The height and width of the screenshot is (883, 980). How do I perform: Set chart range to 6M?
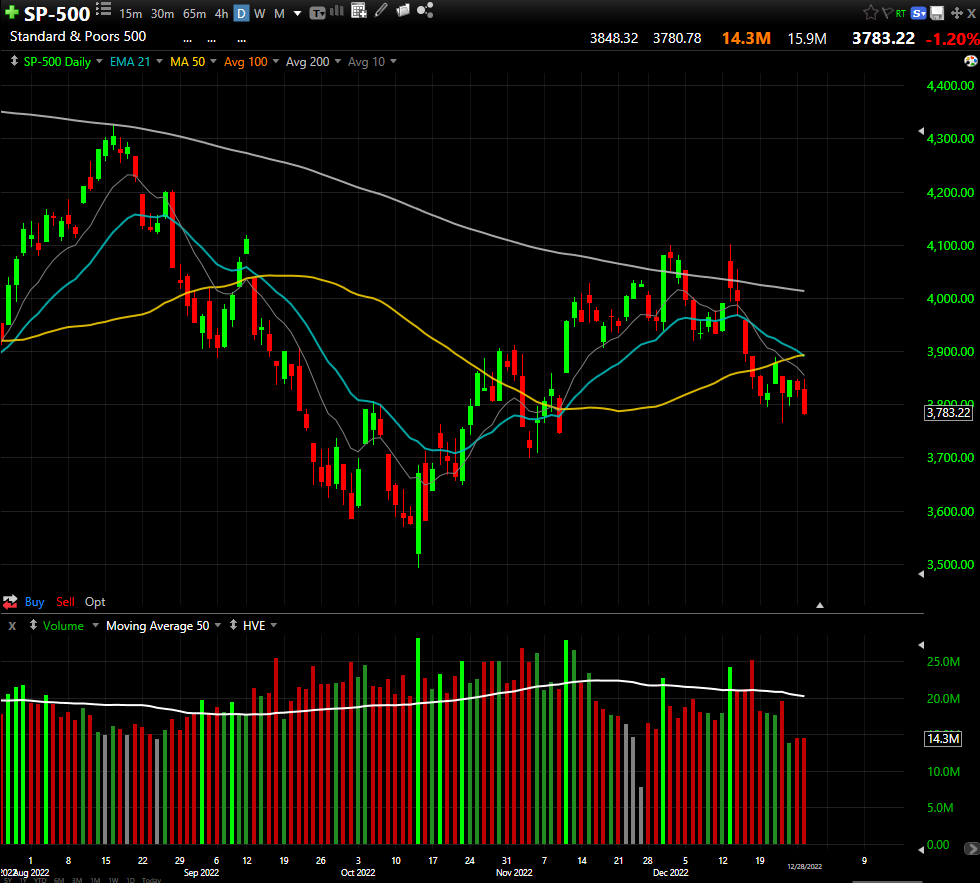pos(59,880)
